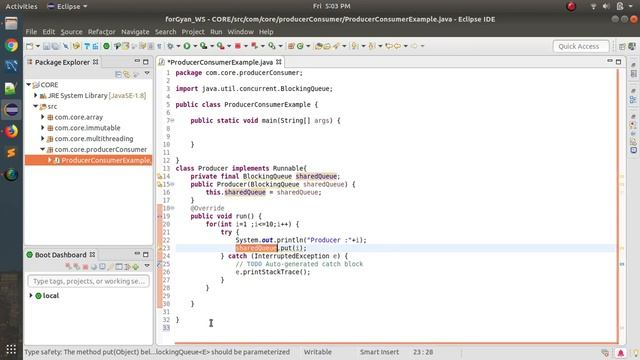
Task: Click the green Run button in toolbar
Action: click(x=187, y=46)
